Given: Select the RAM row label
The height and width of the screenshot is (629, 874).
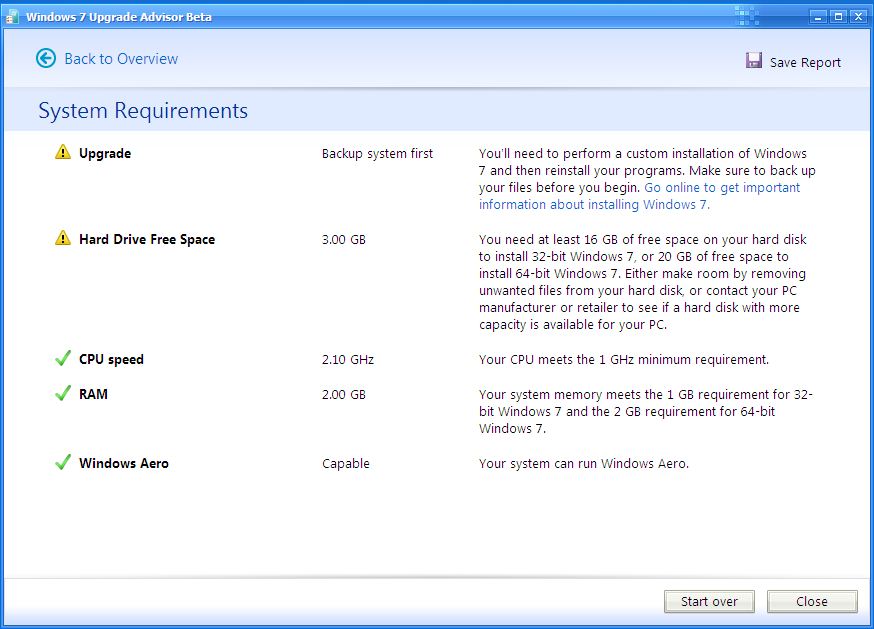Looking at the screenshot, I should 93,394.
